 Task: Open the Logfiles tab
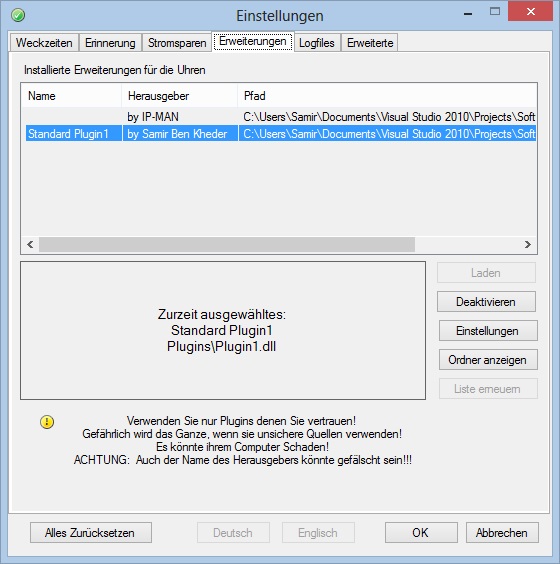coord(317,43)
